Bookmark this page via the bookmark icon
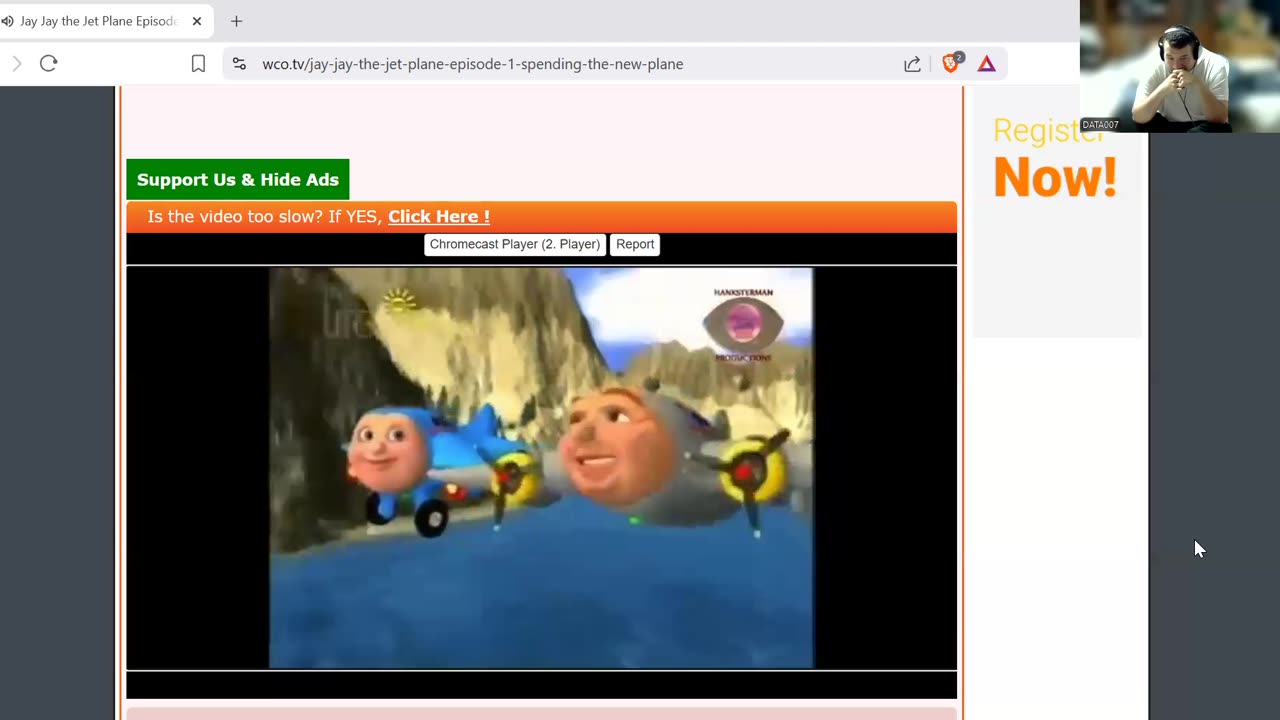The image size is (1280, 720). coord(198,64)
